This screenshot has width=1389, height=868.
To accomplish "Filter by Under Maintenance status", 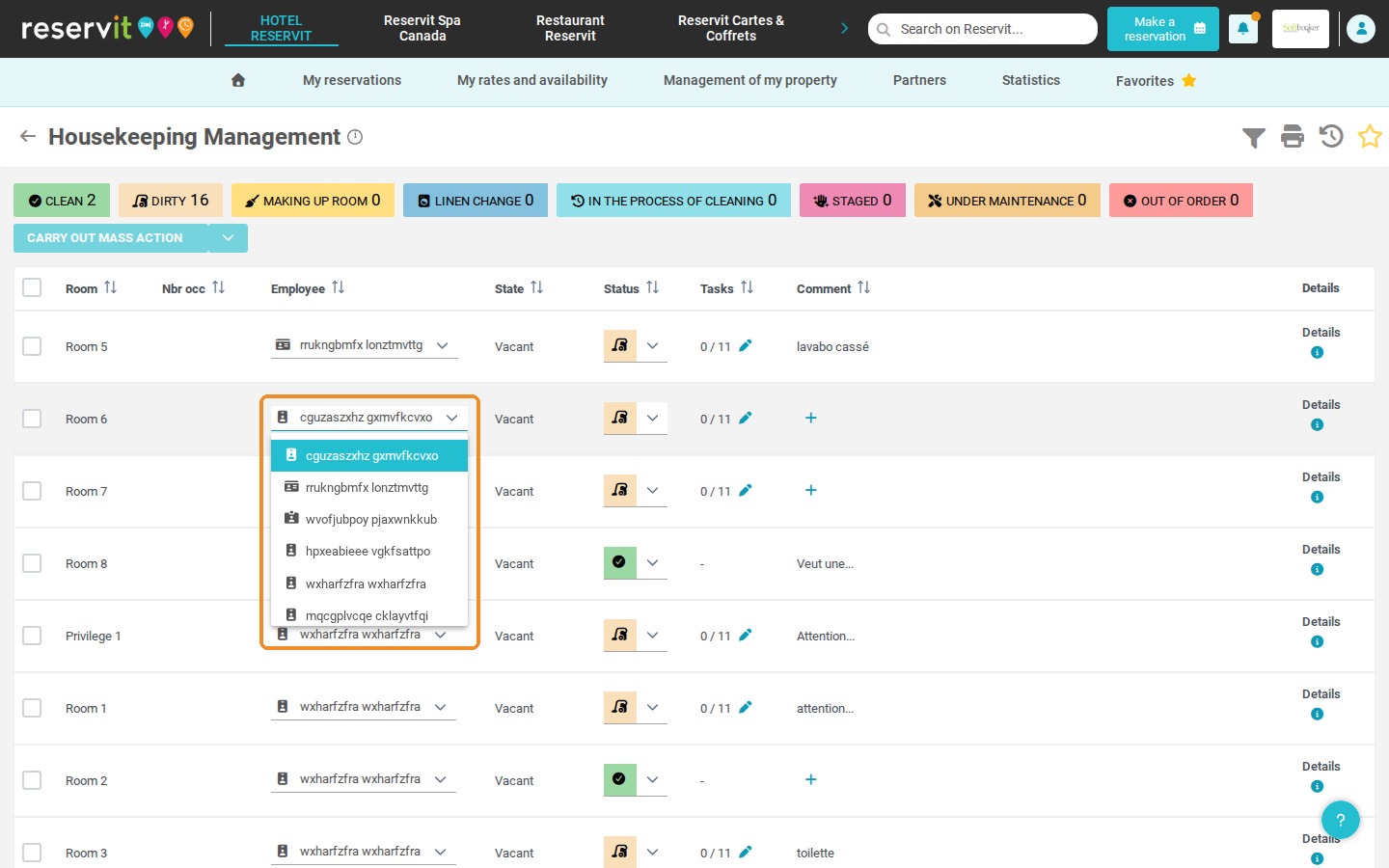I will point(1007,201).
